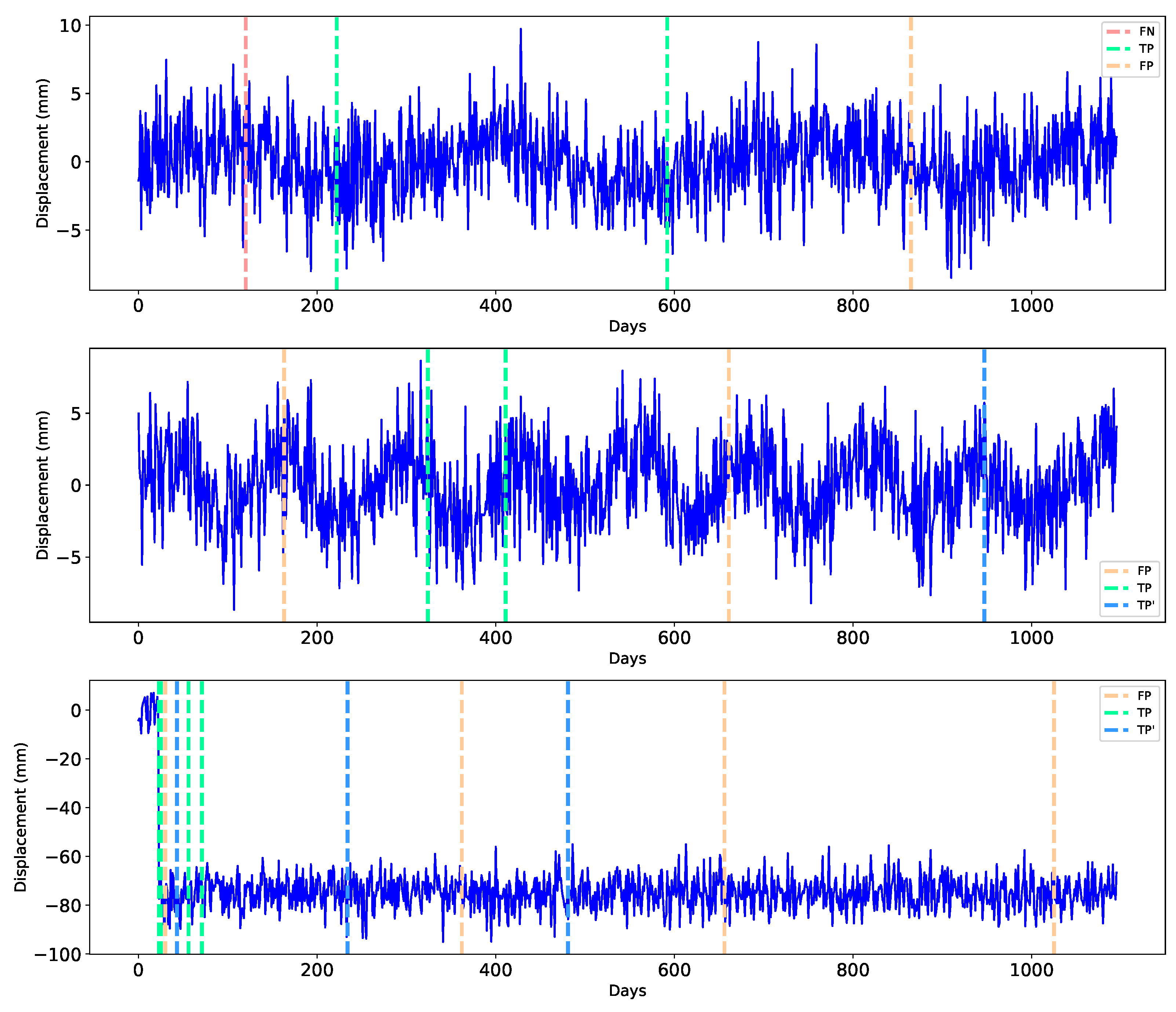Click the 'Displacement (mm)' label of the bottom plot
This screenshot has height=1012, width=1176.
(x=21, y=817)
